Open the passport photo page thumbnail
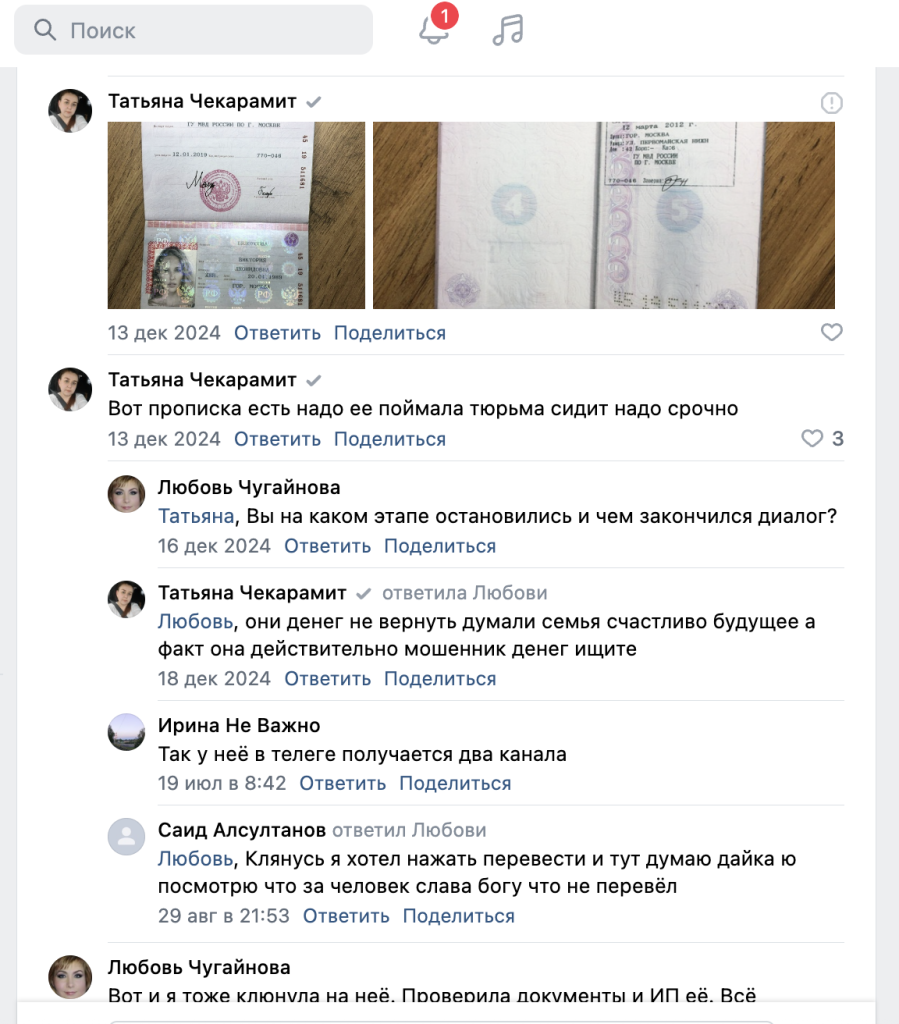 coord(236,215)
